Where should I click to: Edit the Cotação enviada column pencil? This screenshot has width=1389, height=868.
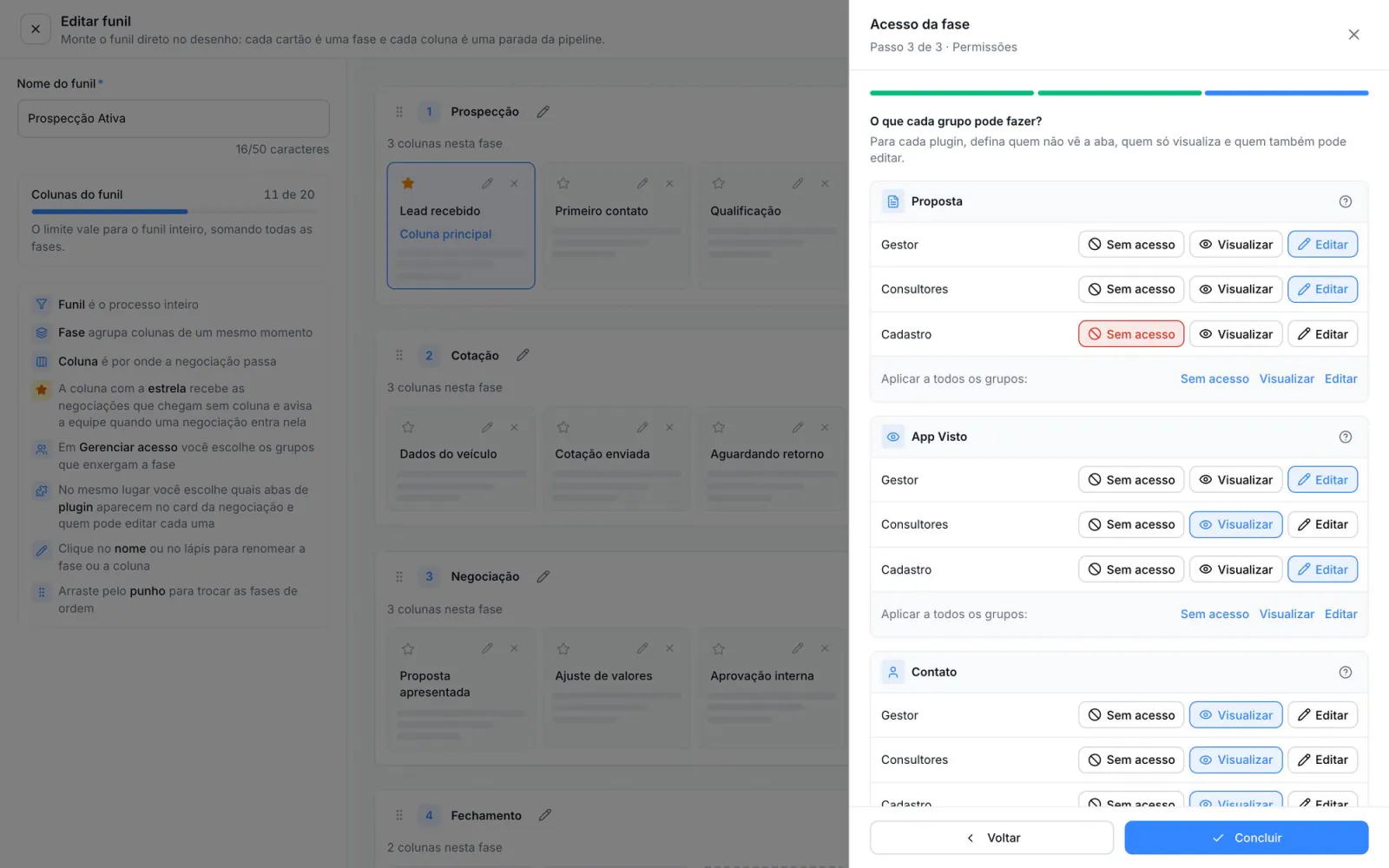[642, 427]
